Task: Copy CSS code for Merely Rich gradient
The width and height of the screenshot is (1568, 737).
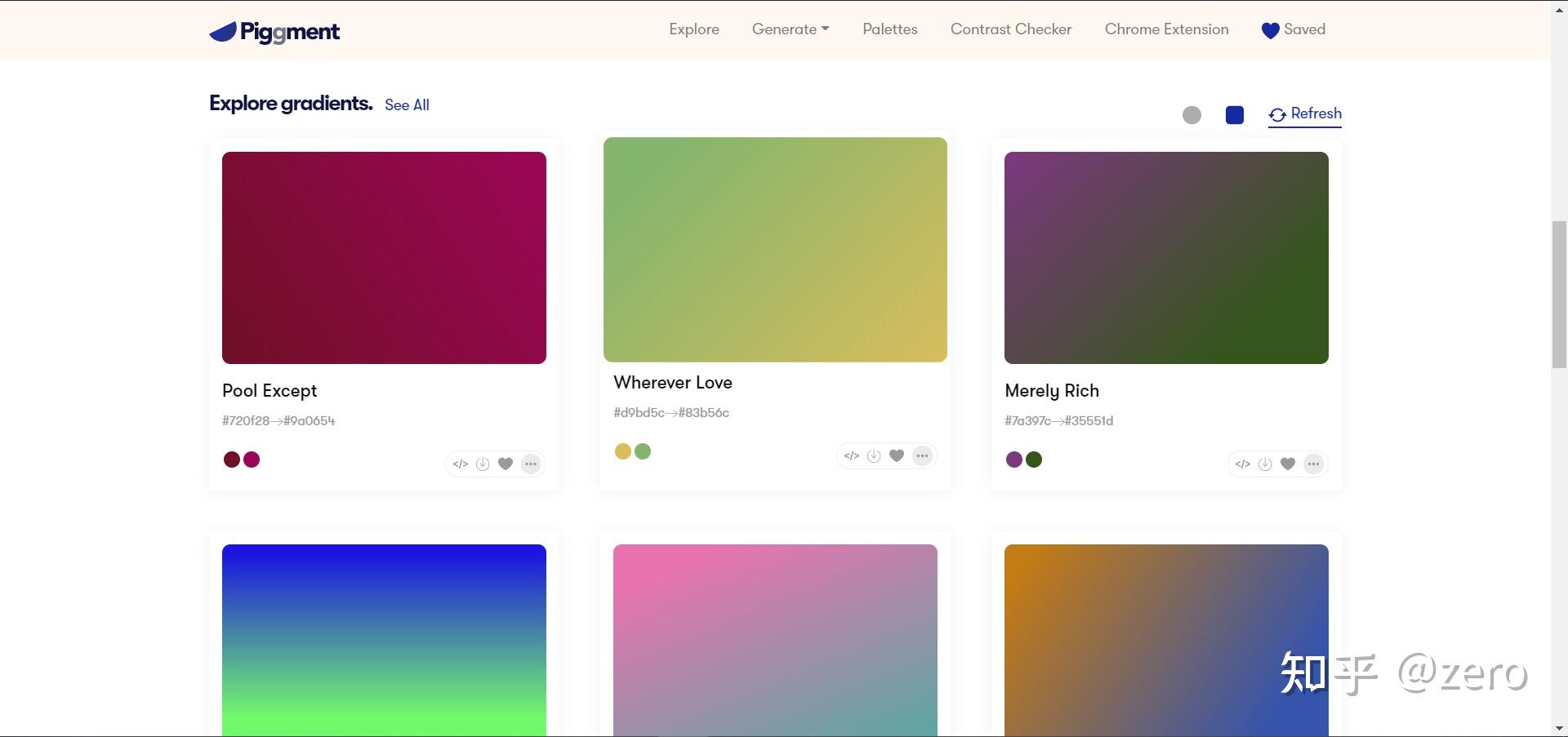Action: [x=1243, y=464]
